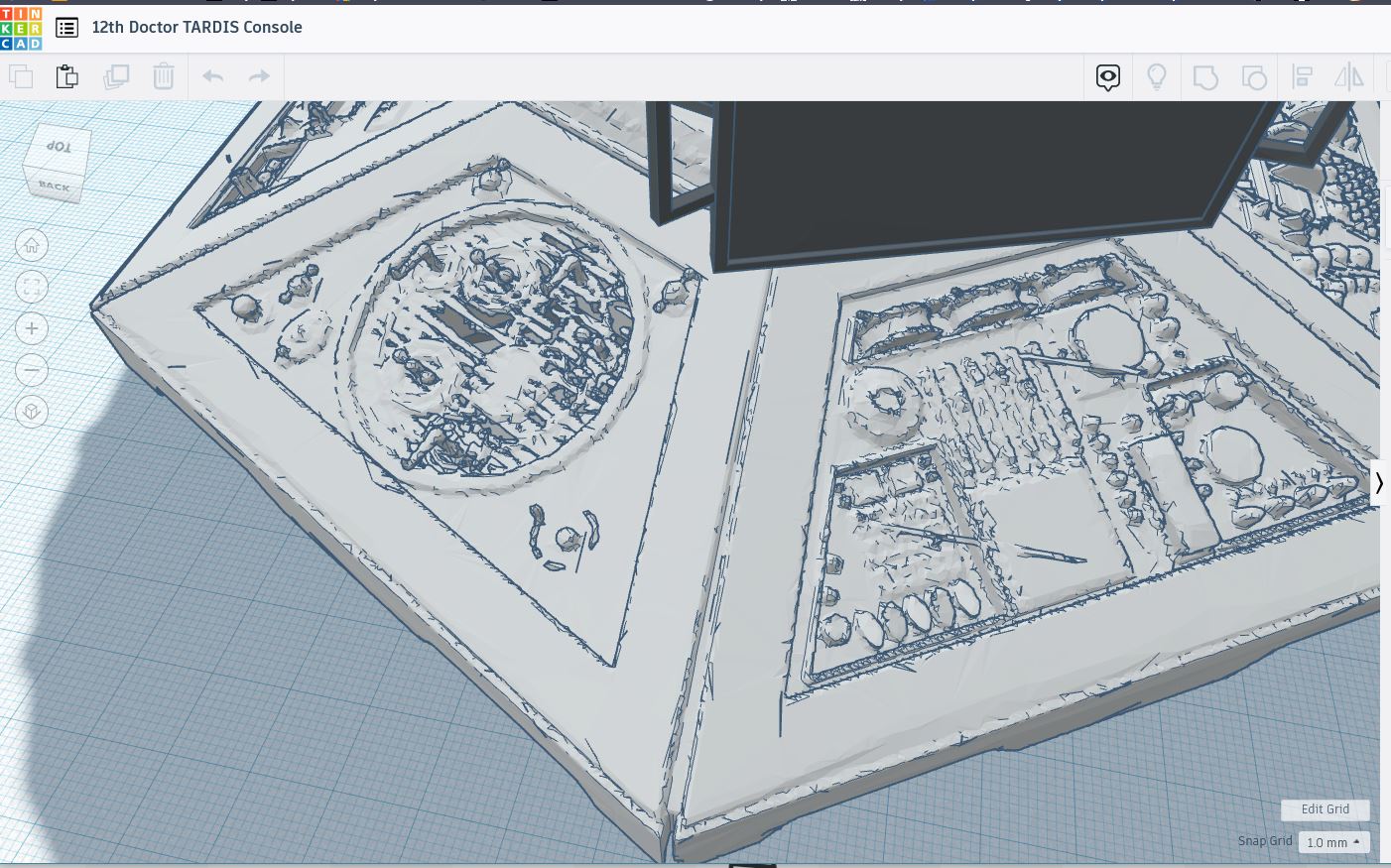Open the designs list icon
Viewport: 1391px width, 868px height.
pyautogui.click(x=66, y=28)
